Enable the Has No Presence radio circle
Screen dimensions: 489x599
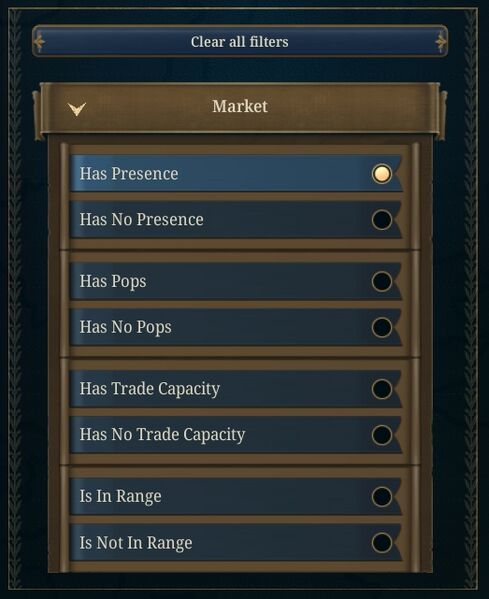pyautogui.click(x=382, y=220)
